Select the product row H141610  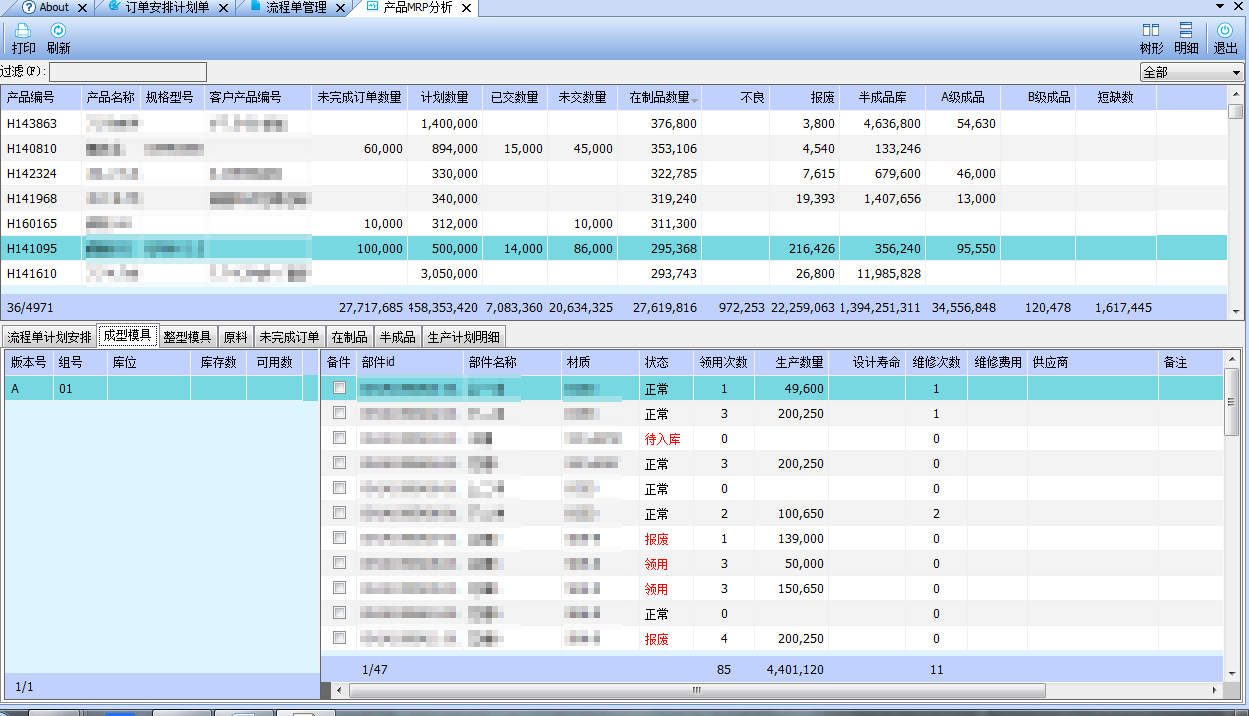coord(32,273)
